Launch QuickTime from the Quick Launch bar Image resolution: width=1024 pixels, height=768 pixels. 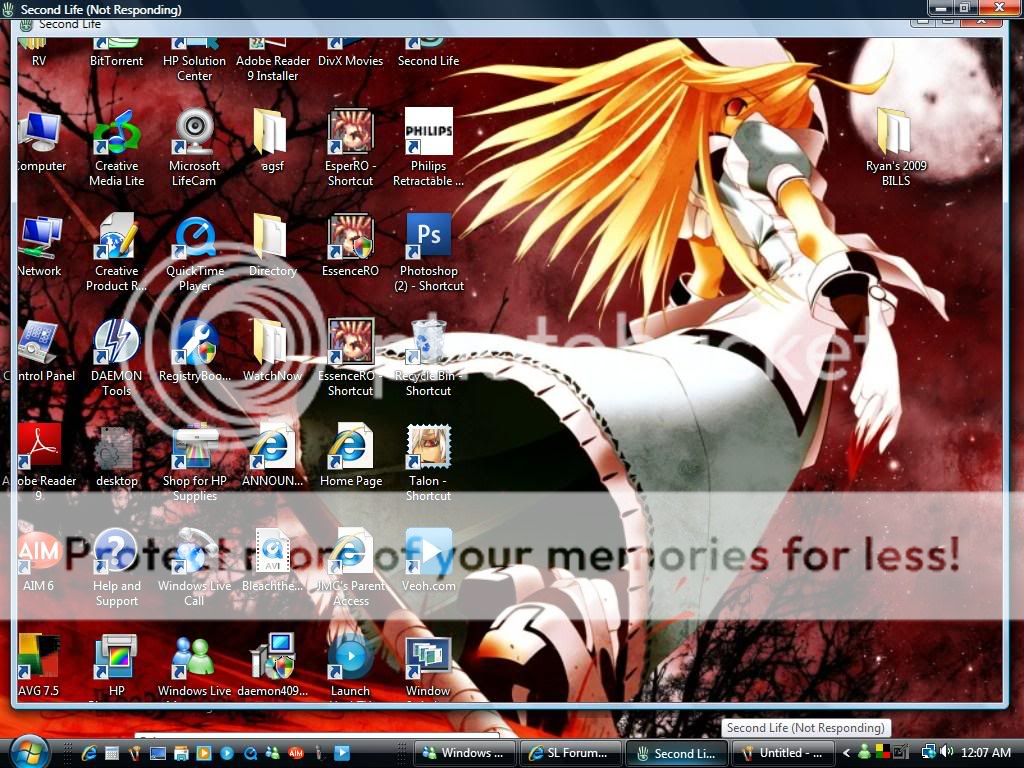pos(251,753)
